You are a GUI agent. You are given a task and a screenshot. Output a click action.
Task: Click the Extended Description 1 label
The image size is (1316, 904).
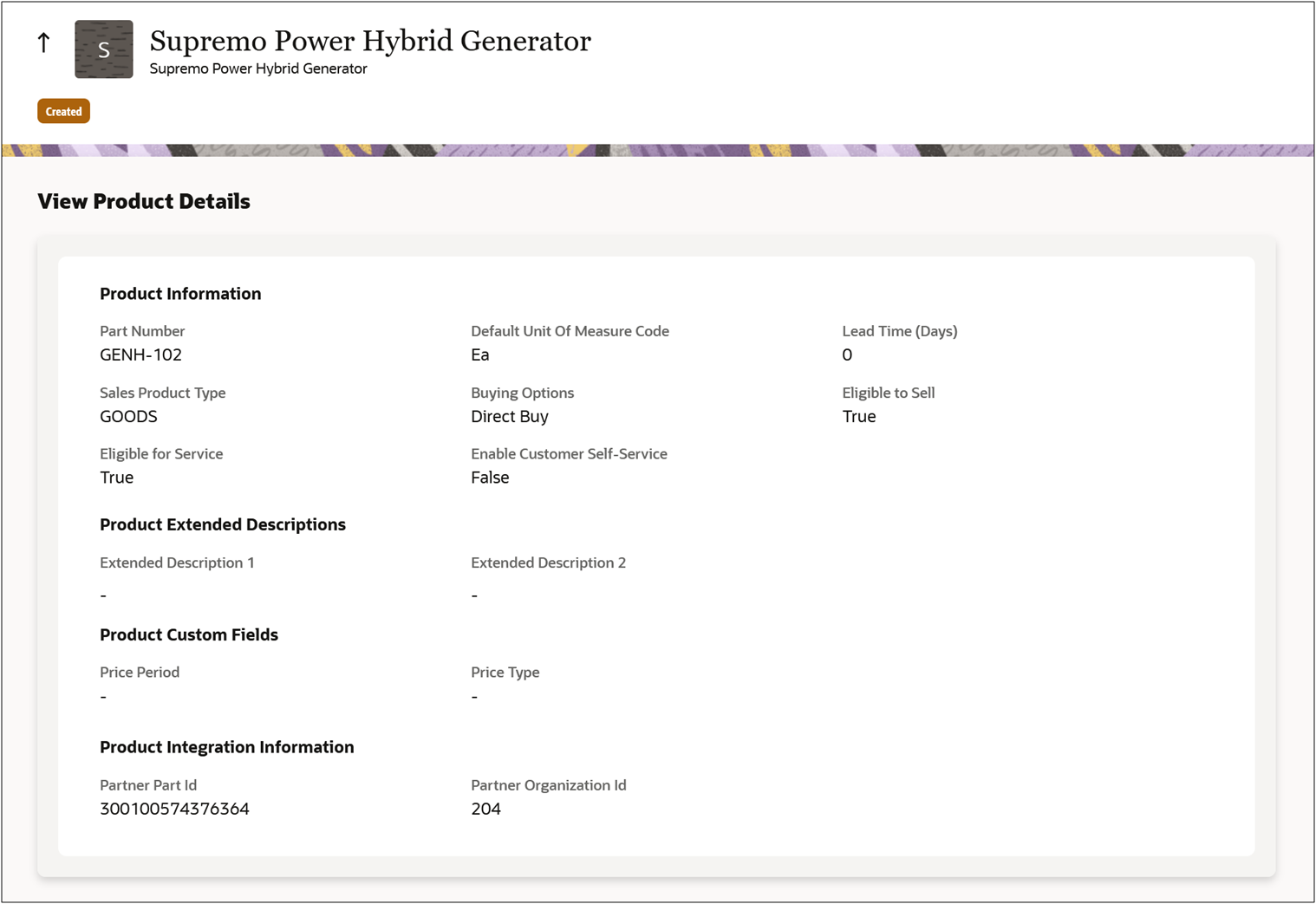(x=177, y=563)
